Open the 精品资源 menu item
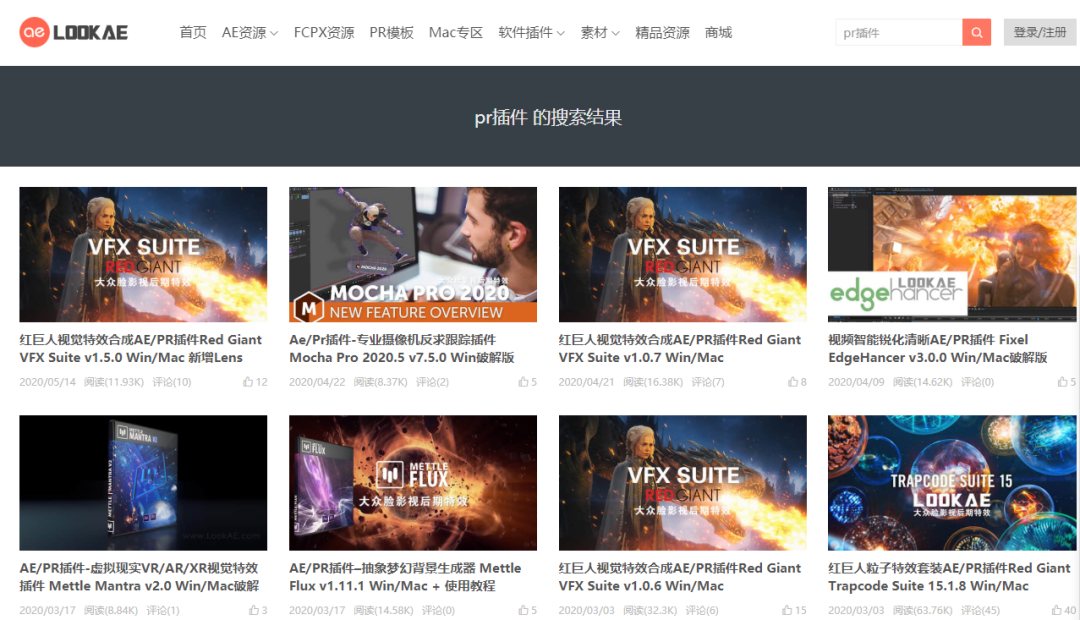Image resolution: width=1080 pixels, height=620 pixels. 662,32
